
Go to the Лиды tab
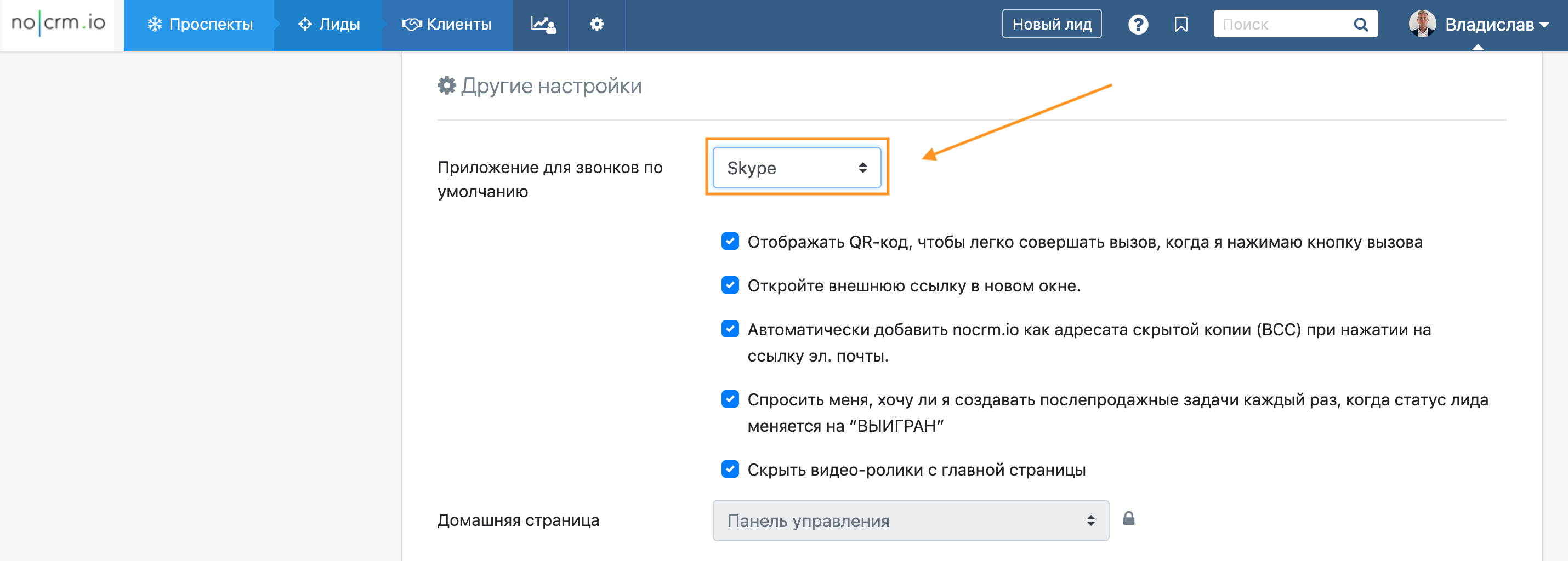[x=329, y=24]
